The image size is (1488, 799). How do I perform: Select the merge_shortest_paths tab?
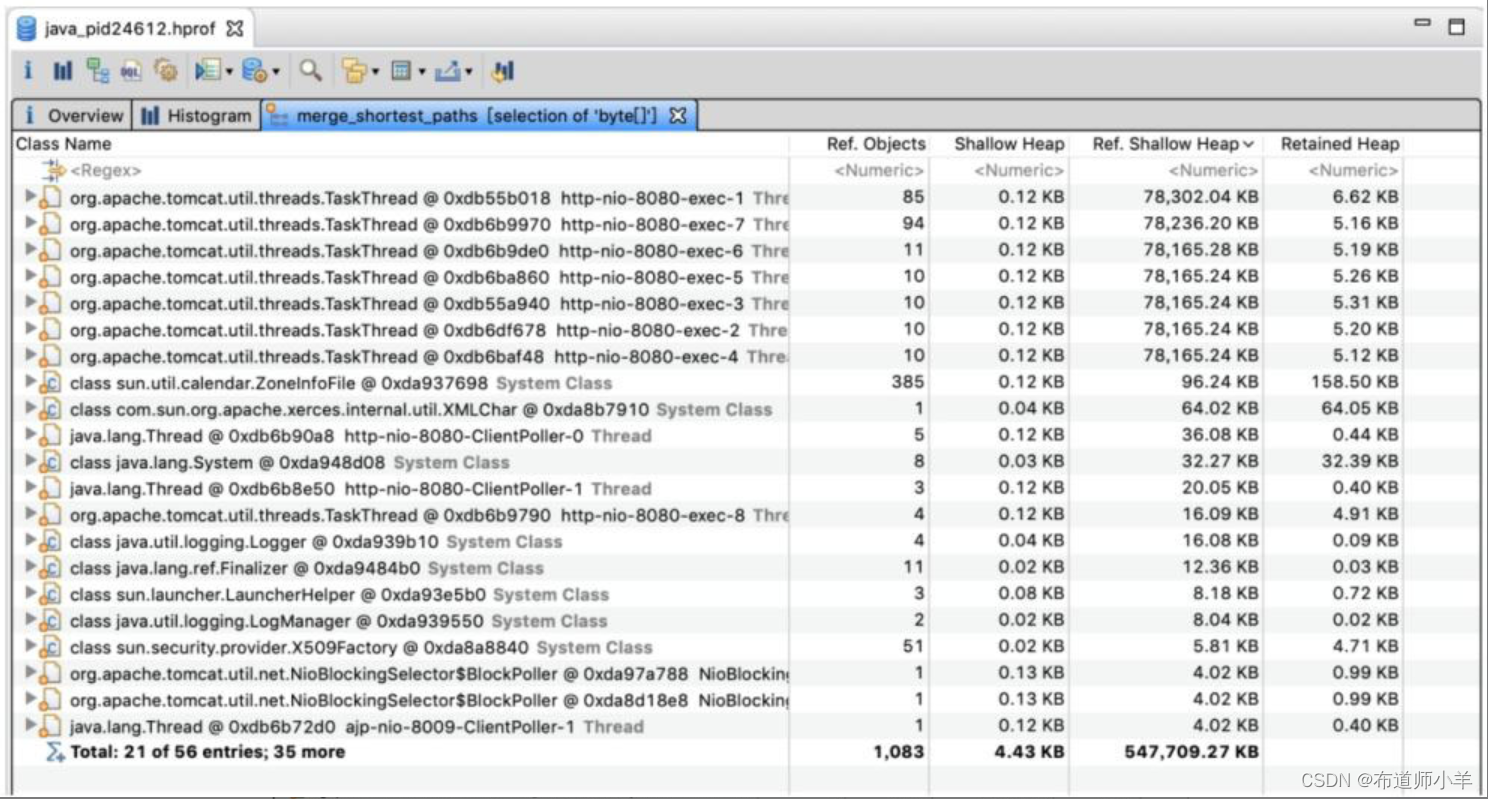(x=479, y=116)
